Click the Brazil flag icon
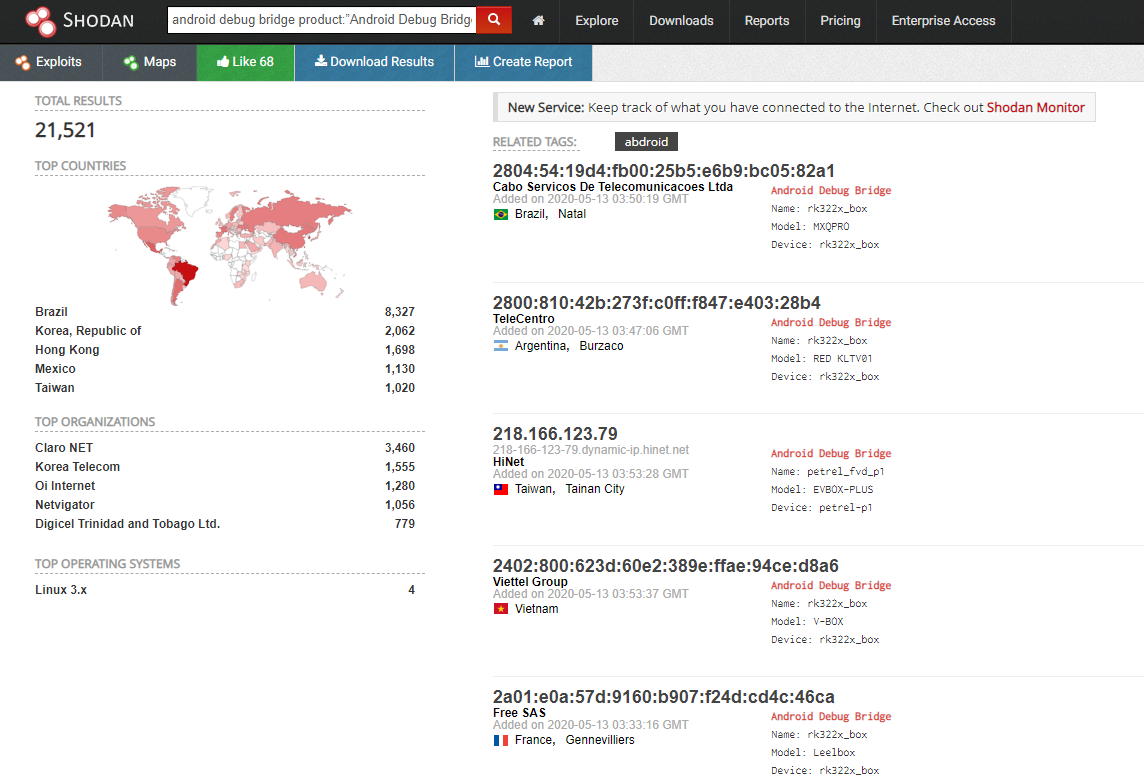This screenshot has width=1144, height=782. [501, 214]
